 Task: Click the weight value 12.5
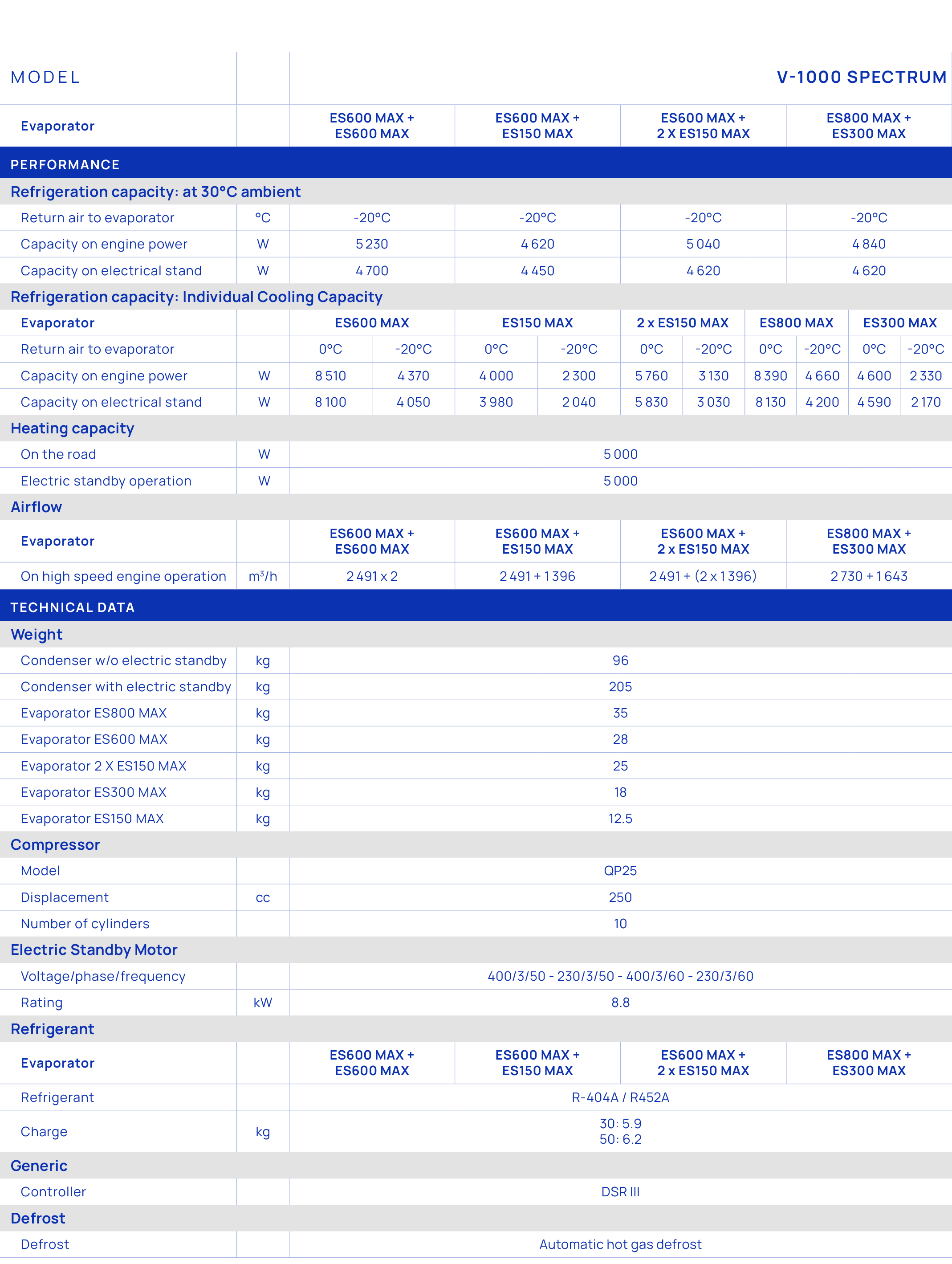(x=621, y=819)
